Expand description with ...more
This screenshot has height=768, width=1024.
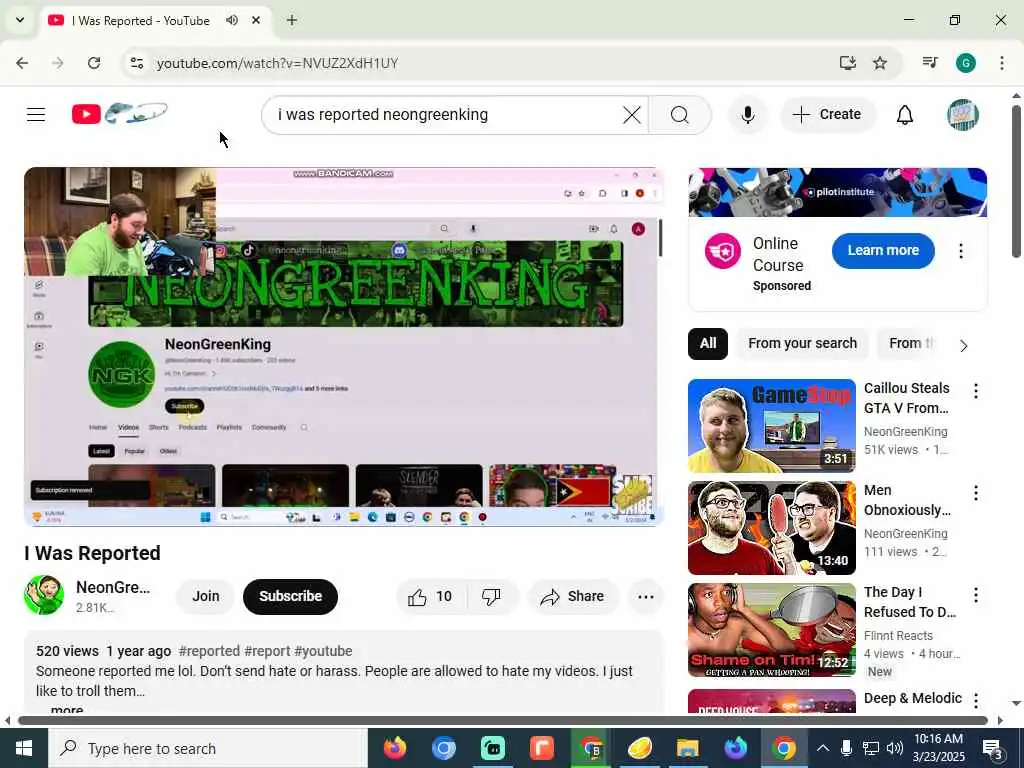click(x=66, y=709)
